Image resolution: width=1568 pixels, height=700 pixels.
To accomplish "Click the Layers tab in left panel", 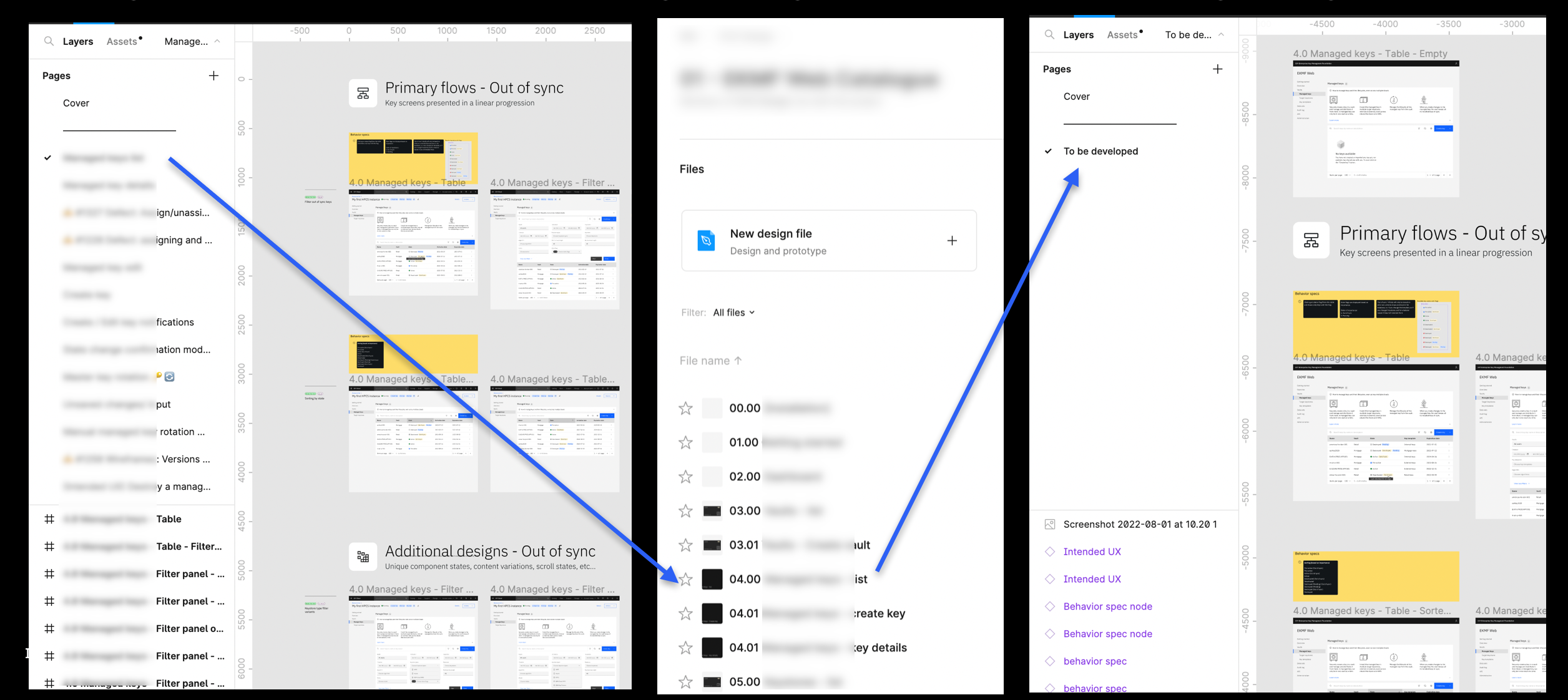I will 79,41.
